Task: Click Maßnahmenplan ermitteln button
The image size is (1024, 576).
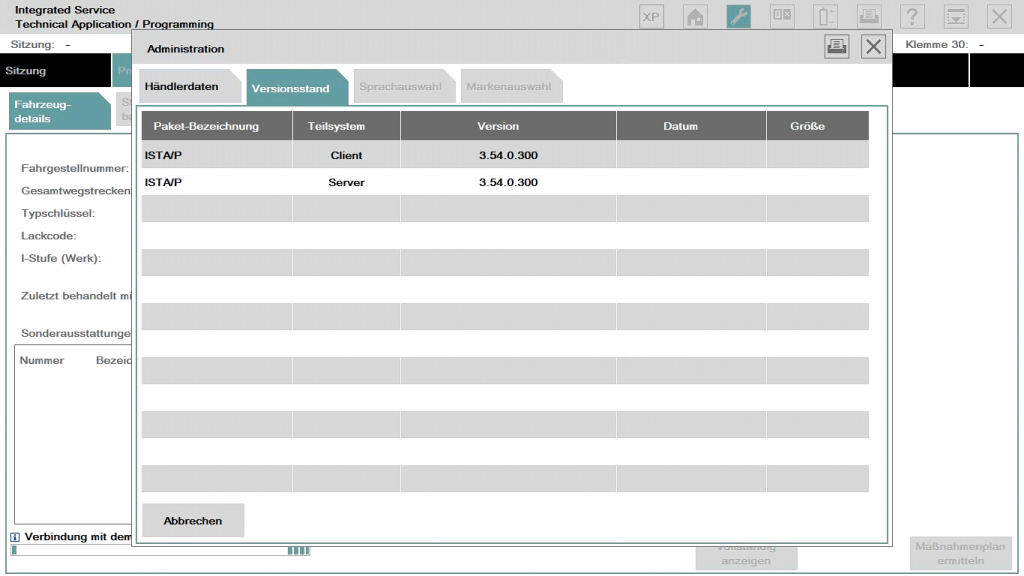Action: coord(960,553)
